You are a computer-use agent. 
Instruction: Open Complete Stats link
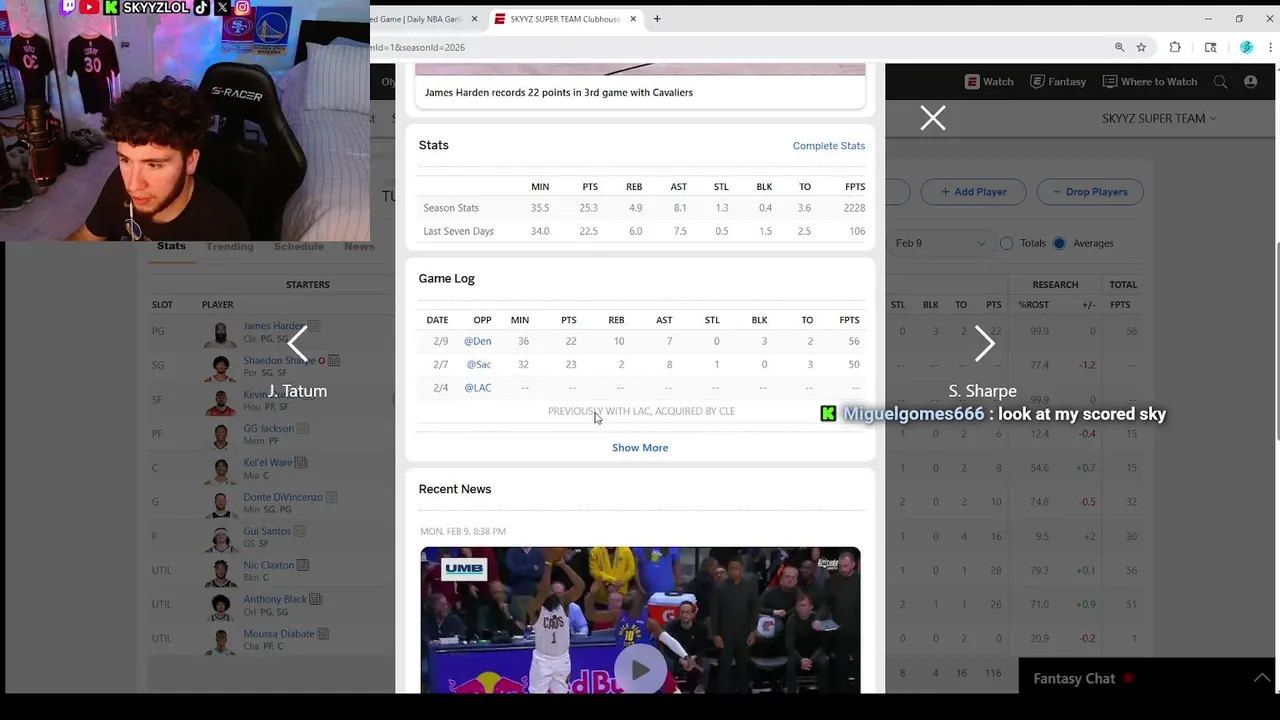pos(829,146)
